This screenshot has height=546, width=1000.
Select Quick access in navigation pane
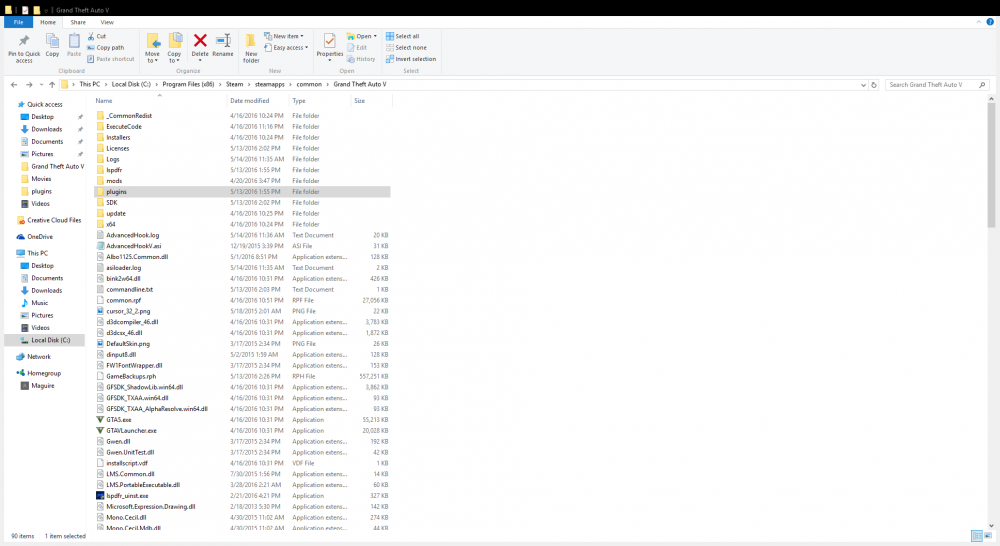click(x=45, y=104)
